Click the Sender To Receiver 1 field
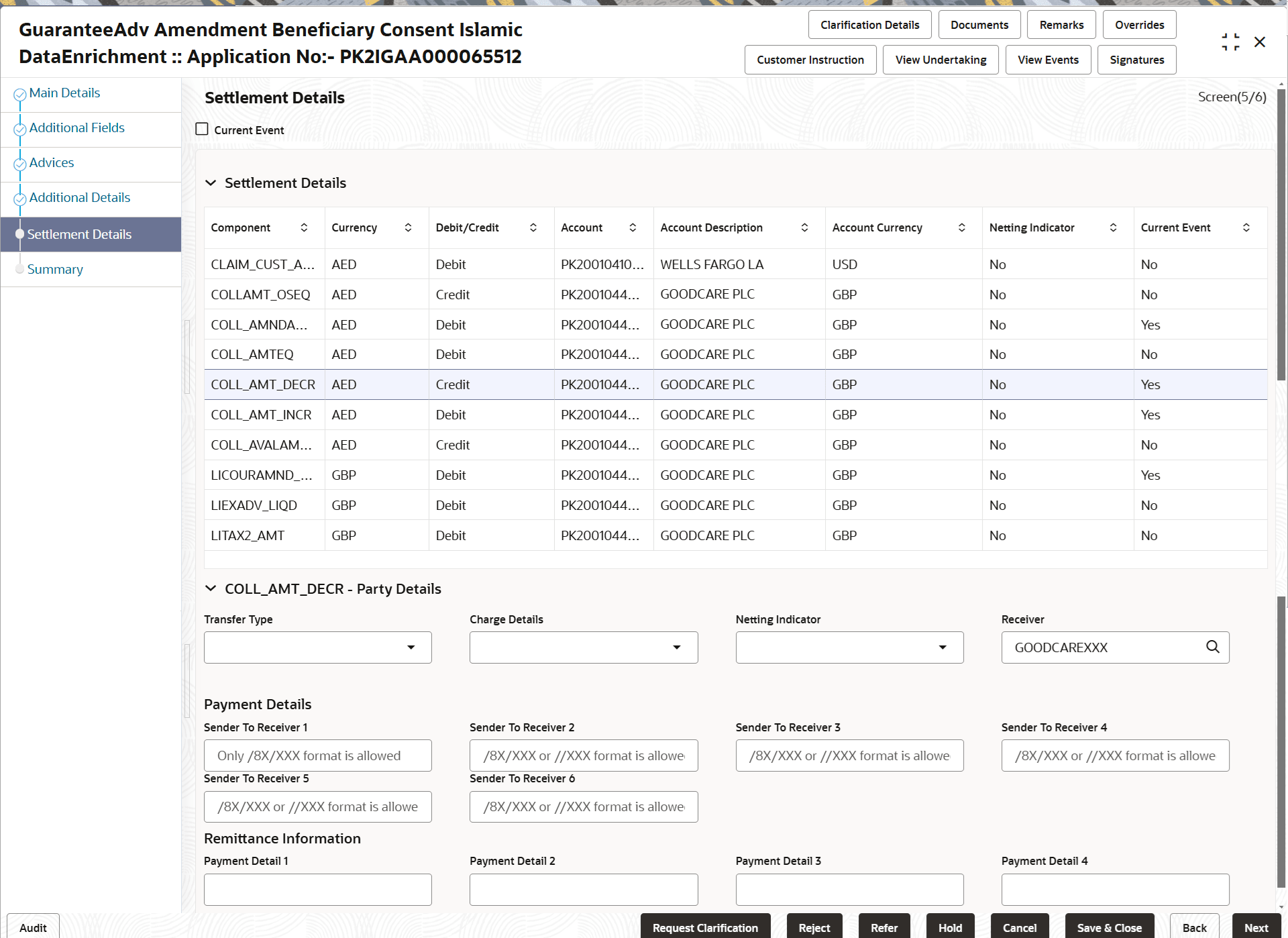The image size is (1288, 938). click(x=318, y=755)
